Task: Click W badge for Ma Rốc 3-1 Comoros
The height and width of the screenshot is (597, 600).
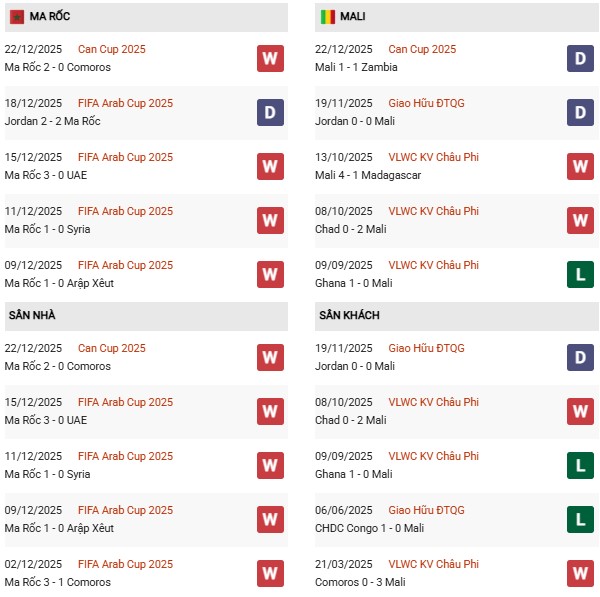Action: click(270, 574)
